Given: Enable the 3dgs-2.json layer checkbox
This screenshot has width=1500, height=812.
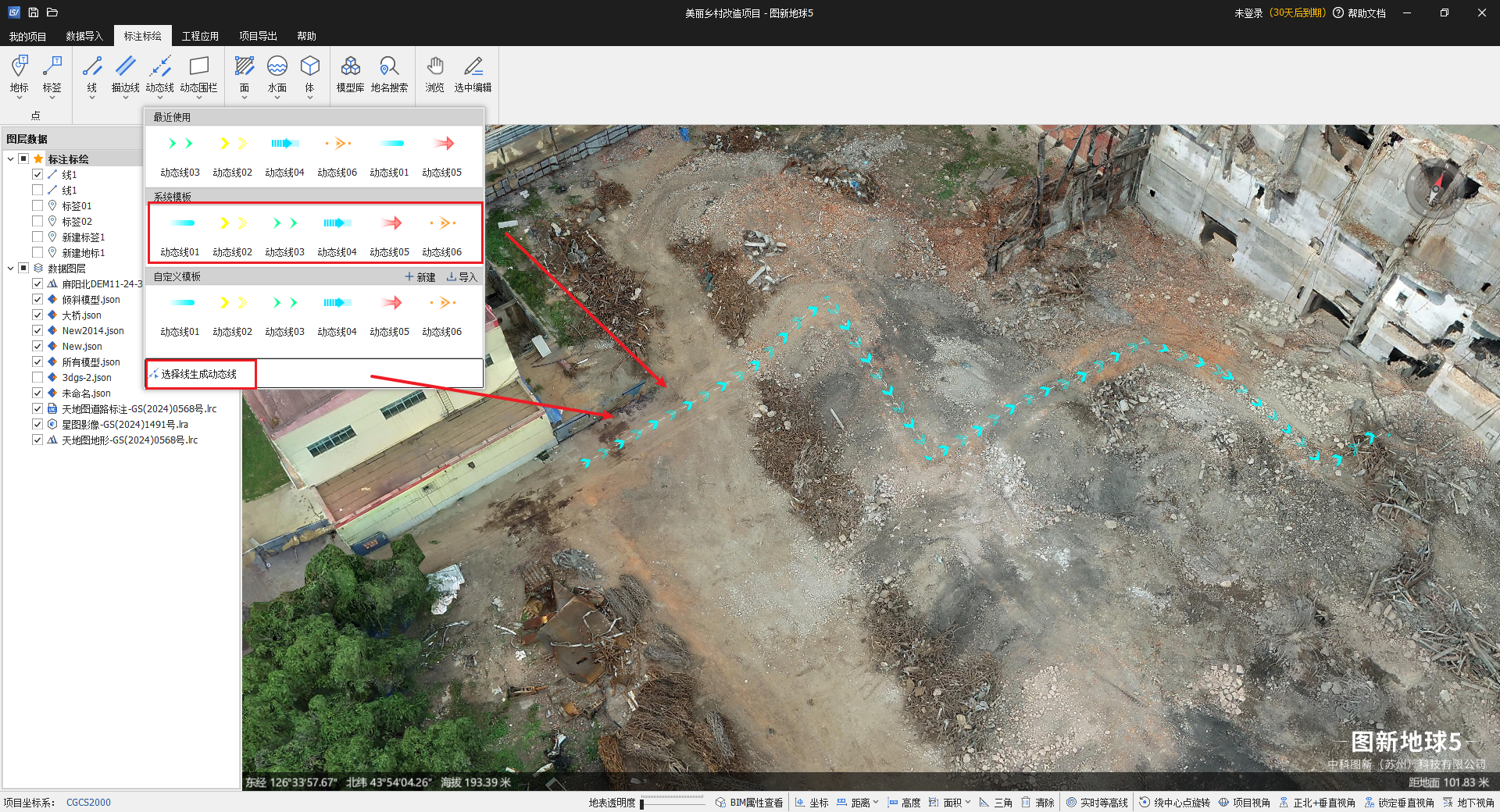Looking at the screenshot, I should click(37, 377).
